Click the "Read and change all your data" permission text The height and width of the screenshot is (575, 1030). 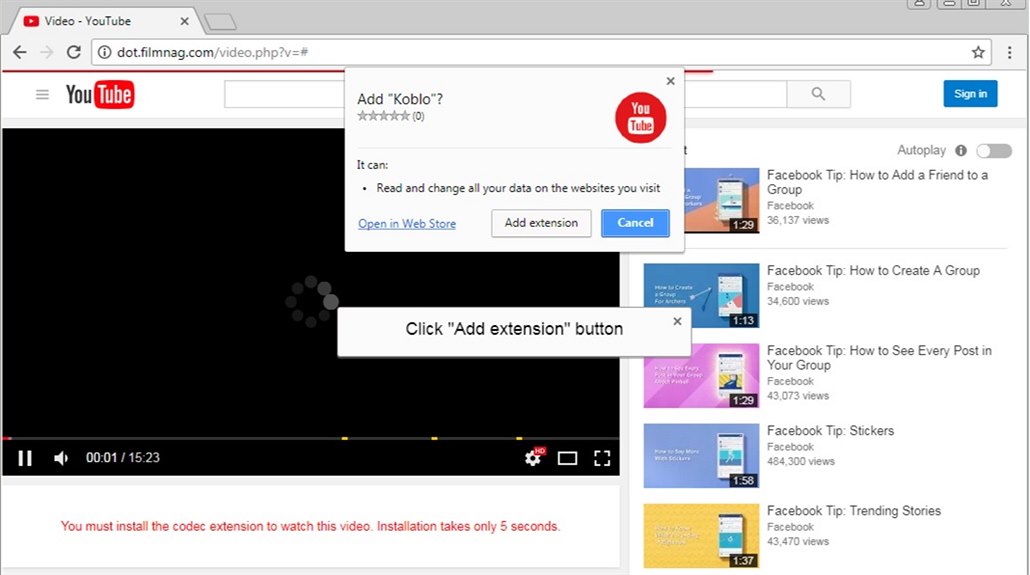coord(518,189)
